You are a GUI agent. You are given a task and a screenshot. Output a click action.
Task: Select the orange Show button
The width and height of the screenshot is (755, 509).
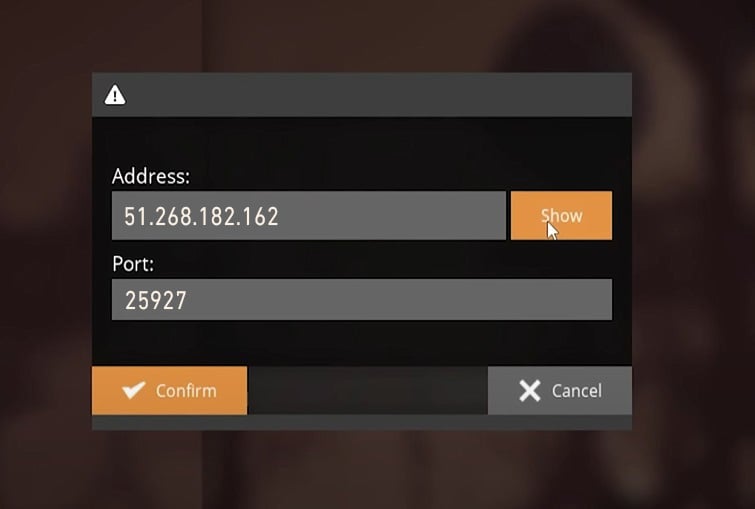point(561,215)
